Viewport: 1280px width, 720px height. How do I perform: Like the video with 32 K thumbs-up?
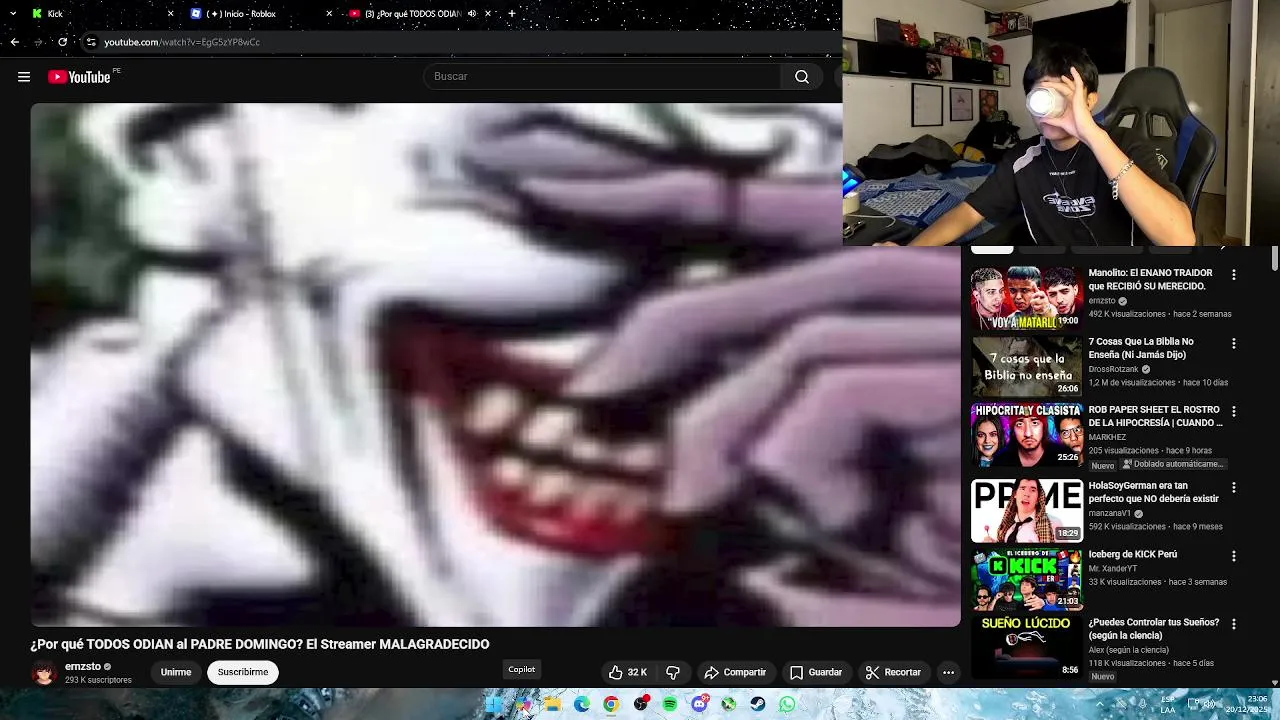click(628, 672)
